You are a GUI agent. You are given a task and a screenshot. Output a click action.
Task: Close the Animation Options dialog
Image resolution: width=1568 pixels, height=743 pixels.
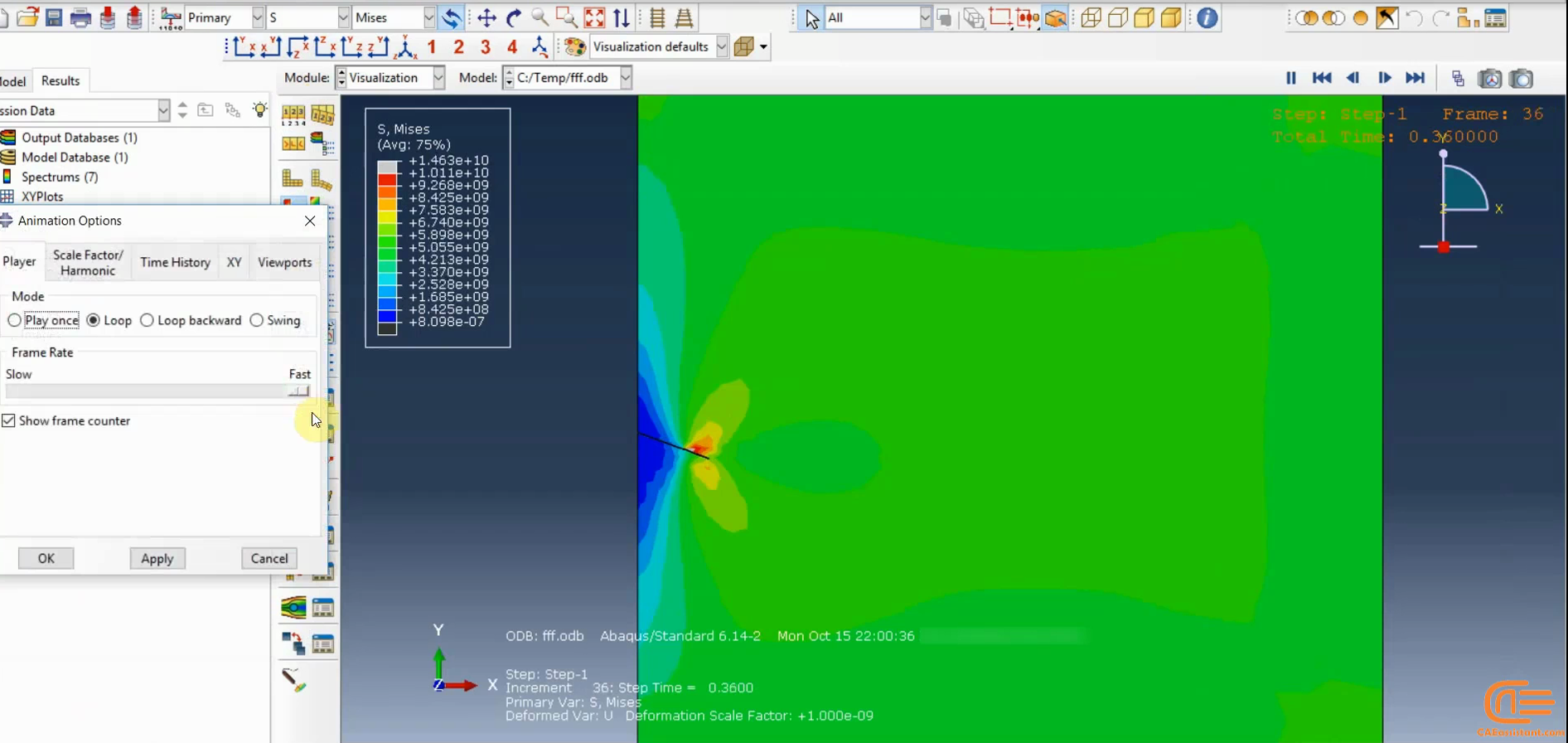tap(310, 221)
